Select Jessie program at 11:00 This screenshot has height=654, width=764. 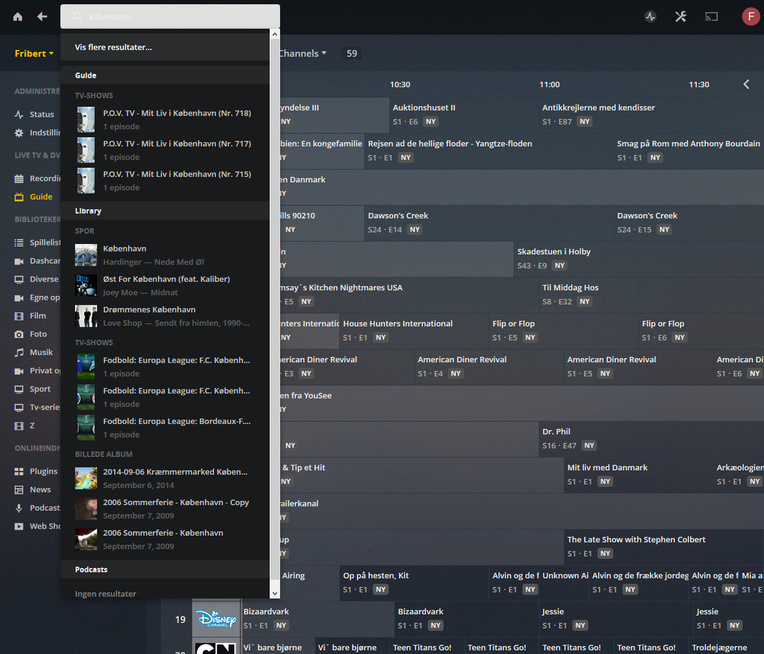click(616, 619)
